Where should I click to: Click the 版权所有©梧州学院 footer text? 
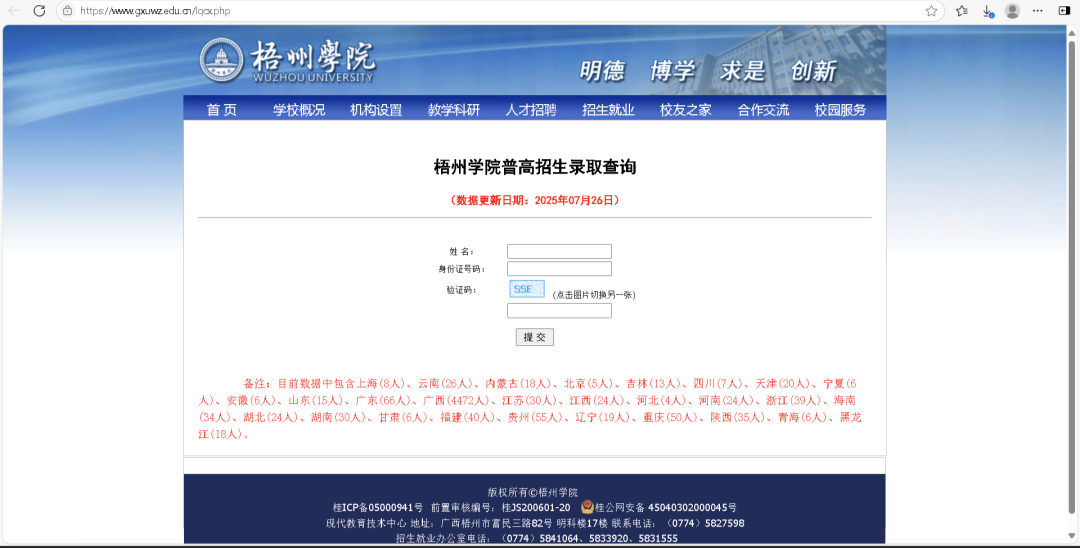[532, 492]
